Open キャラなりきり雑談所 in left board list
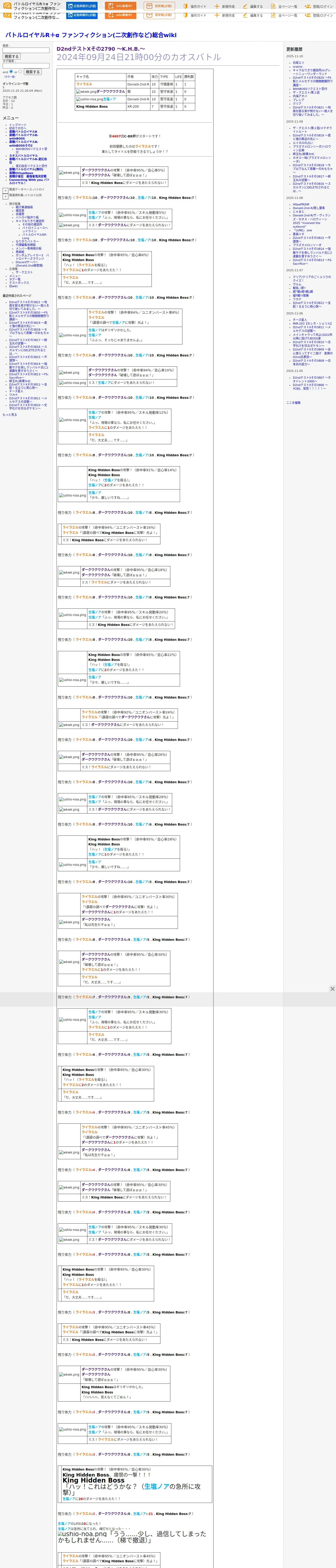This screenshot has width=336, height=1568. point(30,221)
